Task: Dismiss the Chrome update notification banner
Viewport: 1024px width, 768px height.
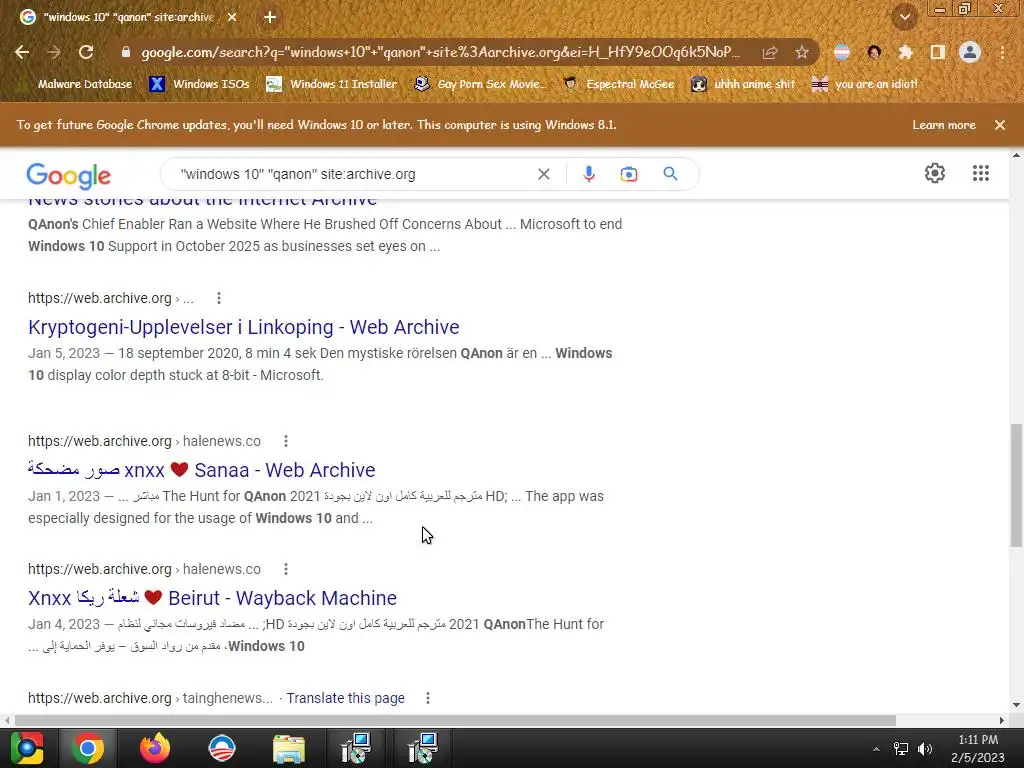Action: [1000, 125]
